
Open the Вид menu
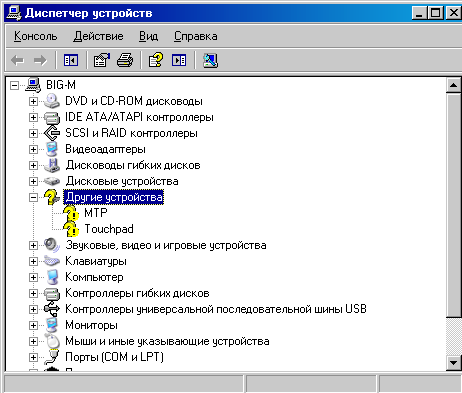coord(148,36)
